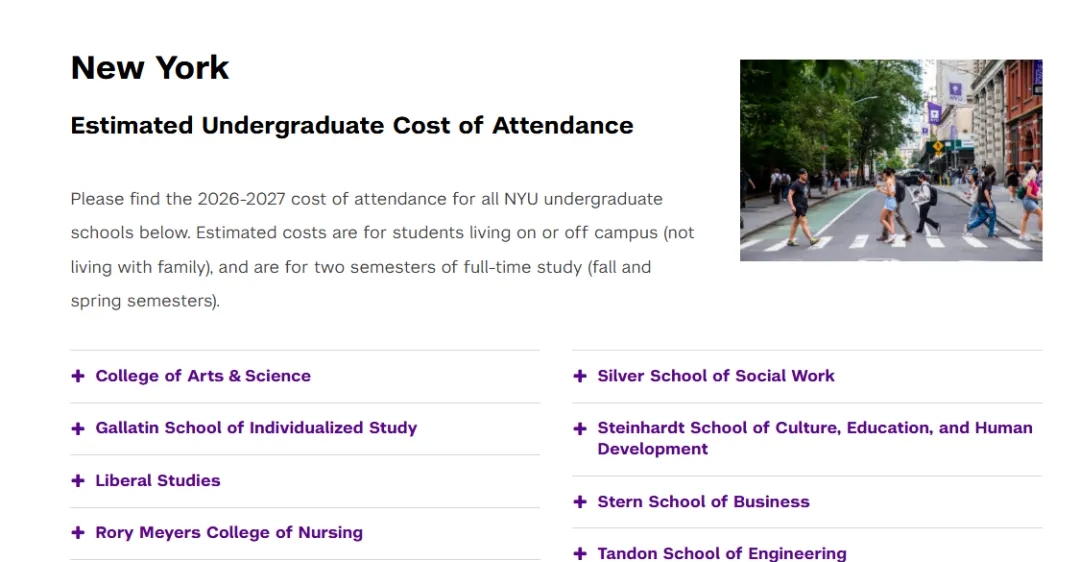Click the New York page heading
Screen dimensions: 1080x562
coord(150,67)
